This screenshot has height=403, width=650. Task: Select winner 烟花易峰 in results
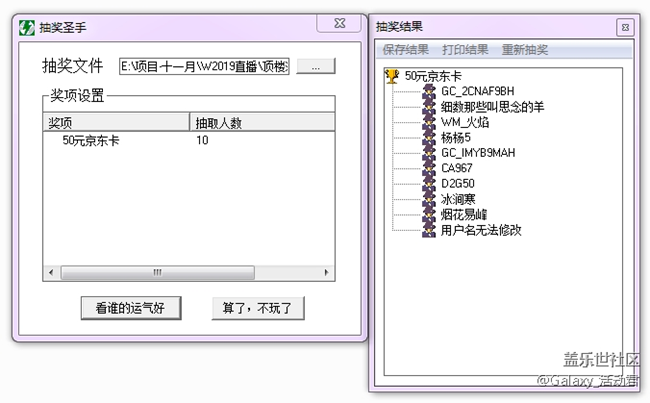[x=464, y=215]
